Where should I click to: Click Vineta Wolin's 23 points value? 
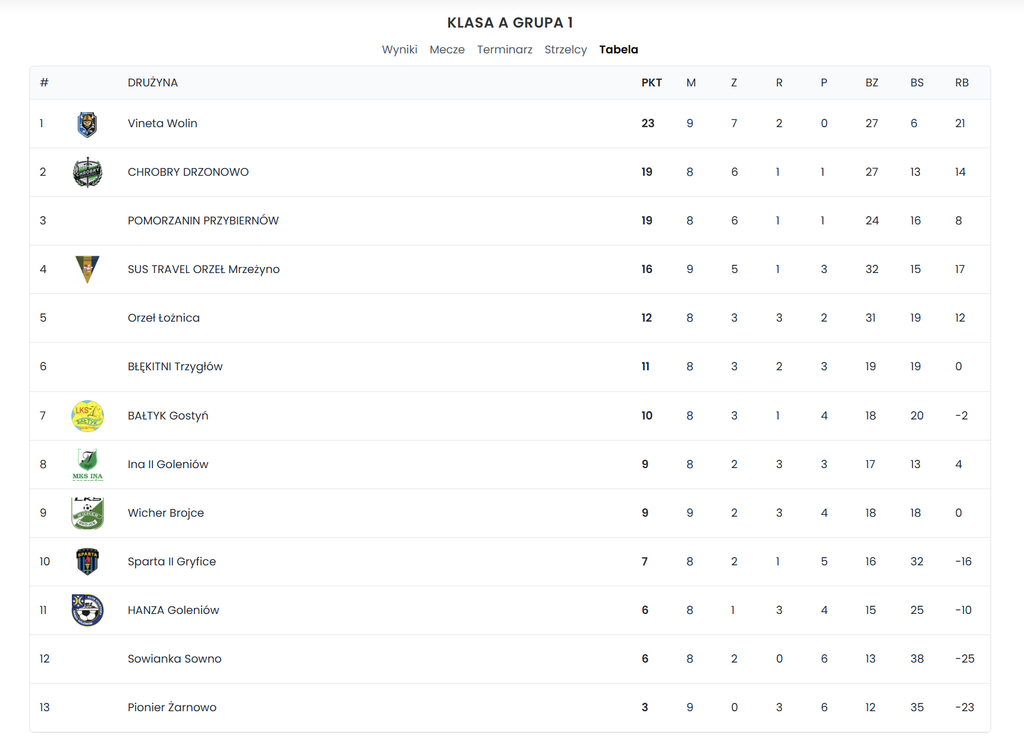pyautogui.click(x=647, y=123)
